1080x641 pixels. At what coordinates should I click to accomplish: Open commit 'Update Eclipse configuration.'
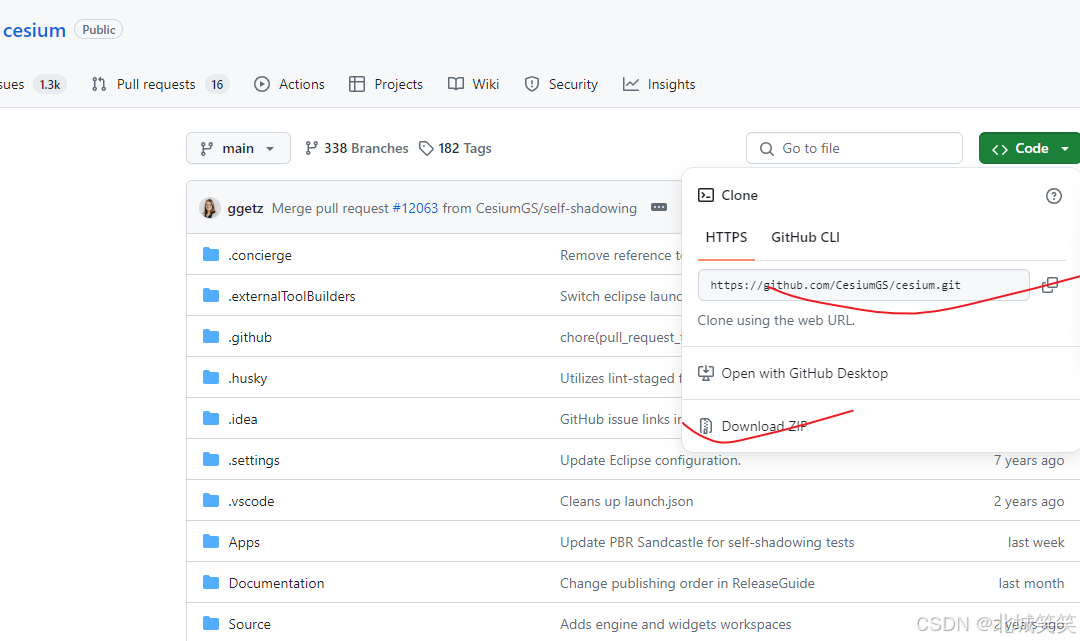coord(650,460)
